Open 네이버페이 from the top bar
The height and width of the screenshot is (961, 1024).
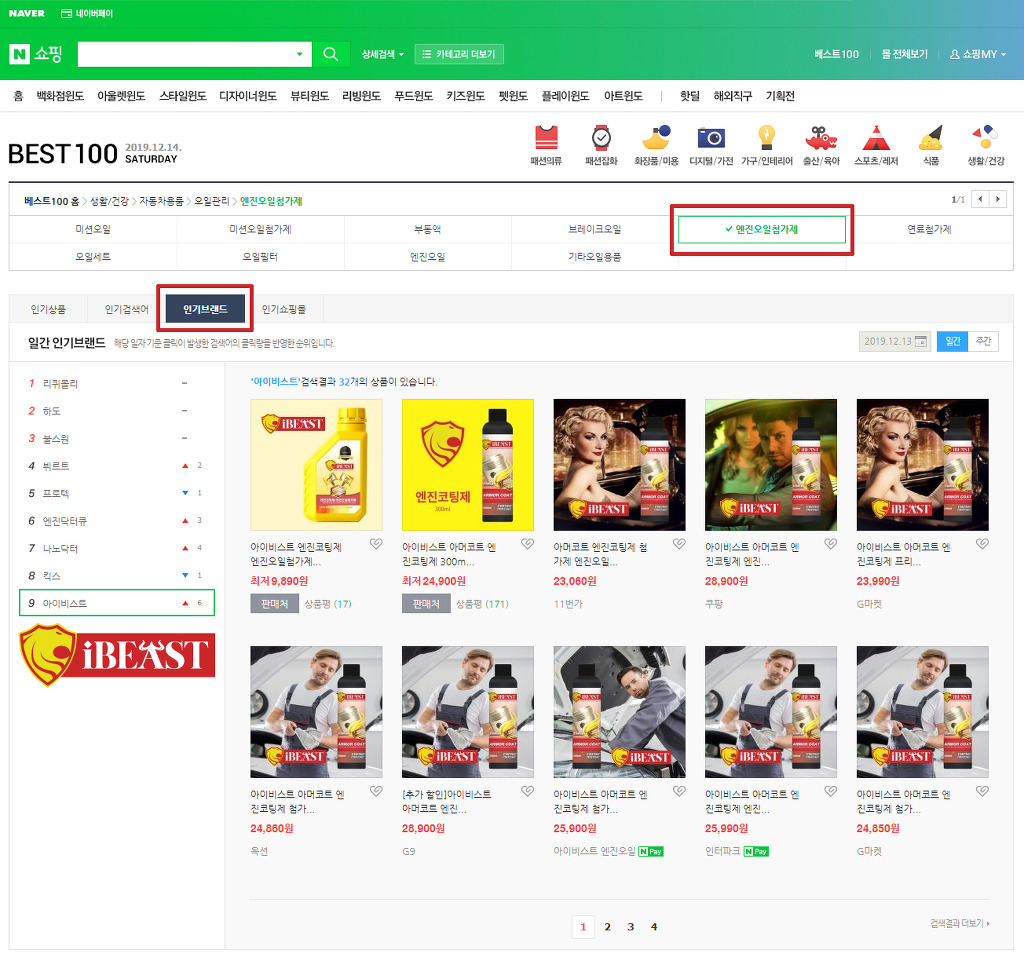tap(87, 14)
